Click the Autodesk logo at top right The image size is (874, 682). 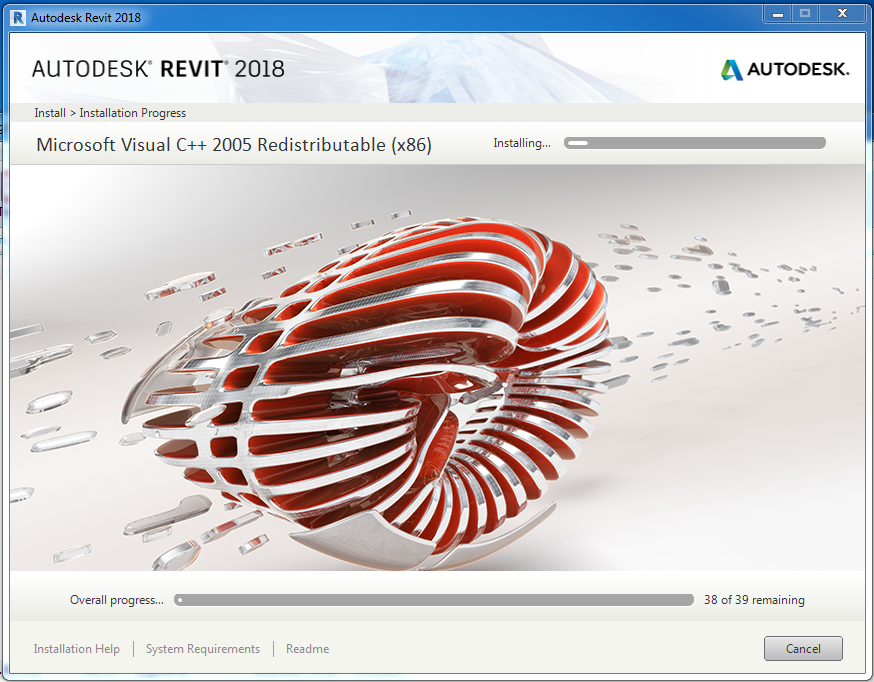784,69
